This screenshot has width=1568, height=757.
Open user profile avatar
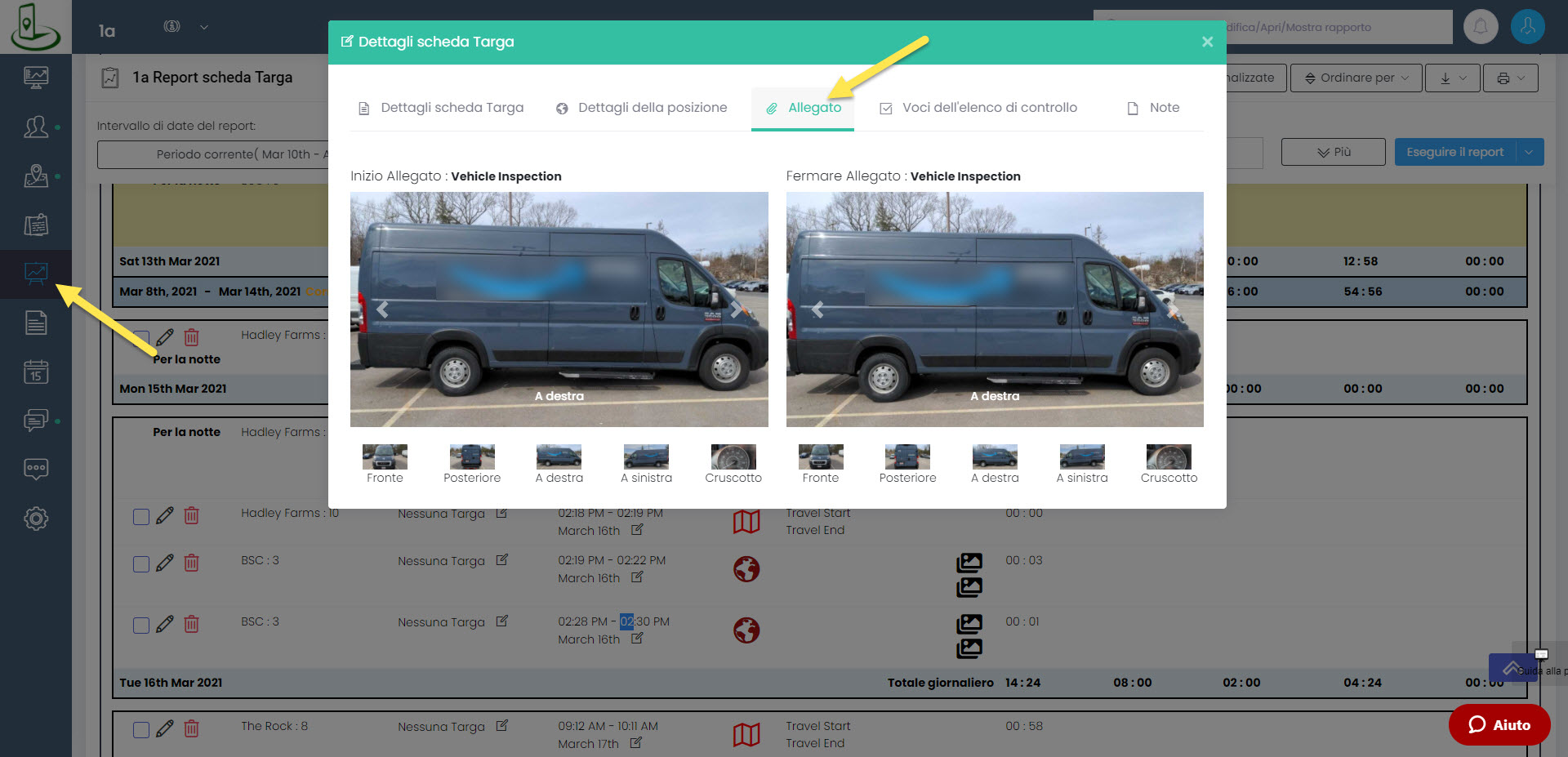tap(1527, 27)
